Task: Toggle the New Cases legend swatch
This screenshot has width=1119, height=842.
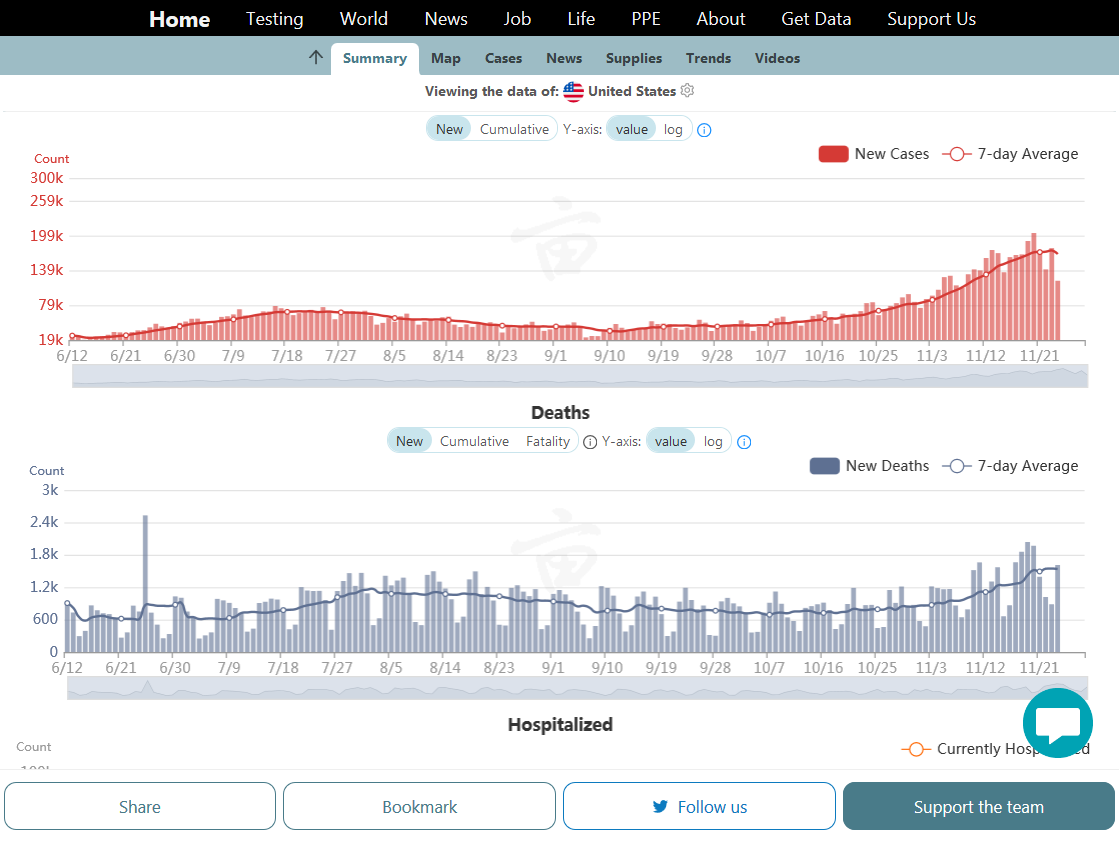Action: click(x=833, y=154)
